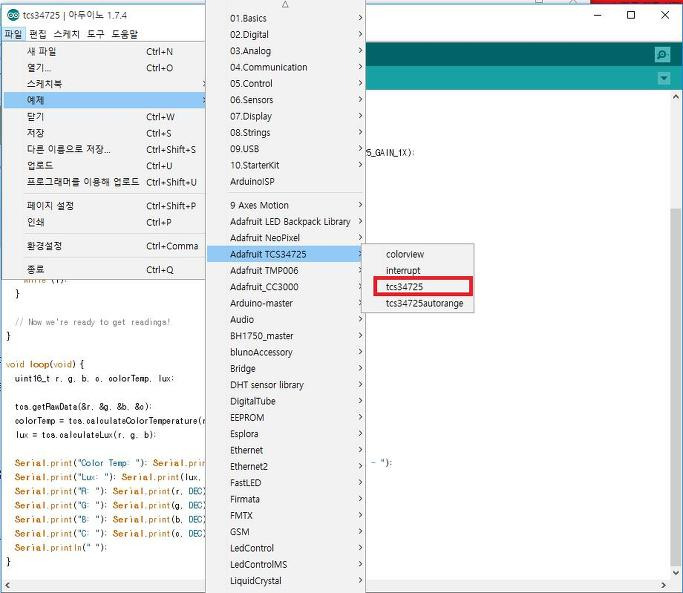Expand 06.Sensors examples submenu
Screen dimensions: 683x593
[286, 100]
